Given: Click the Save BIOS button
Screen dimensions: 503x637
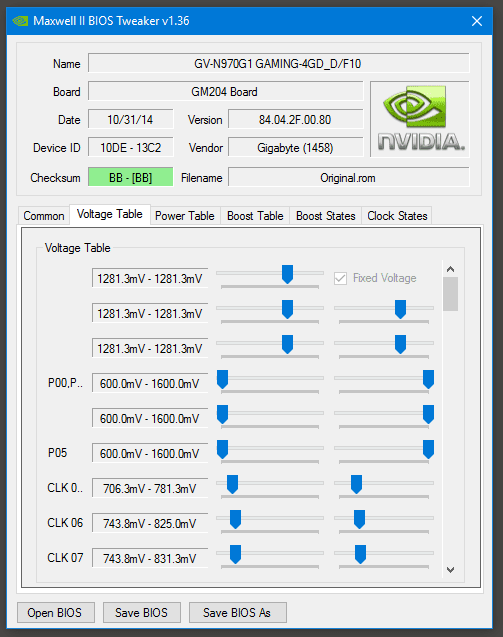Looking at the screenshot, I should coord(141,612).
